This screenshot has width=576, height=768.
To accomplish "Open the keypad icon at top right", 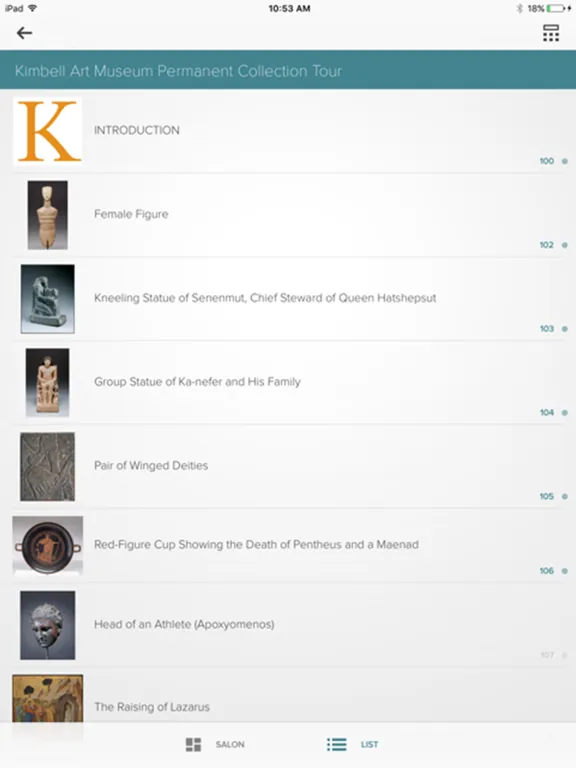I will pyautogui.click(x=551, y=33).
